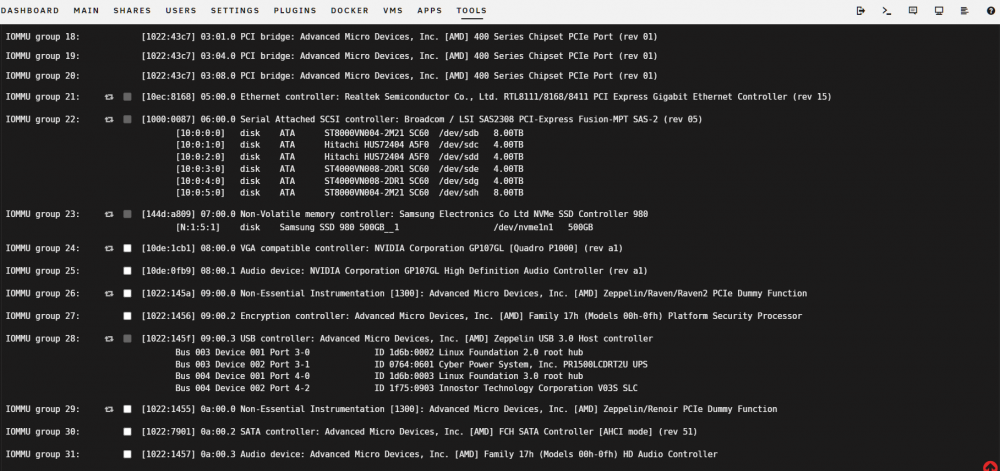Click the logout icon in top bar
The height and width of the screenshot is (471, 1000).
coord(861,11)
